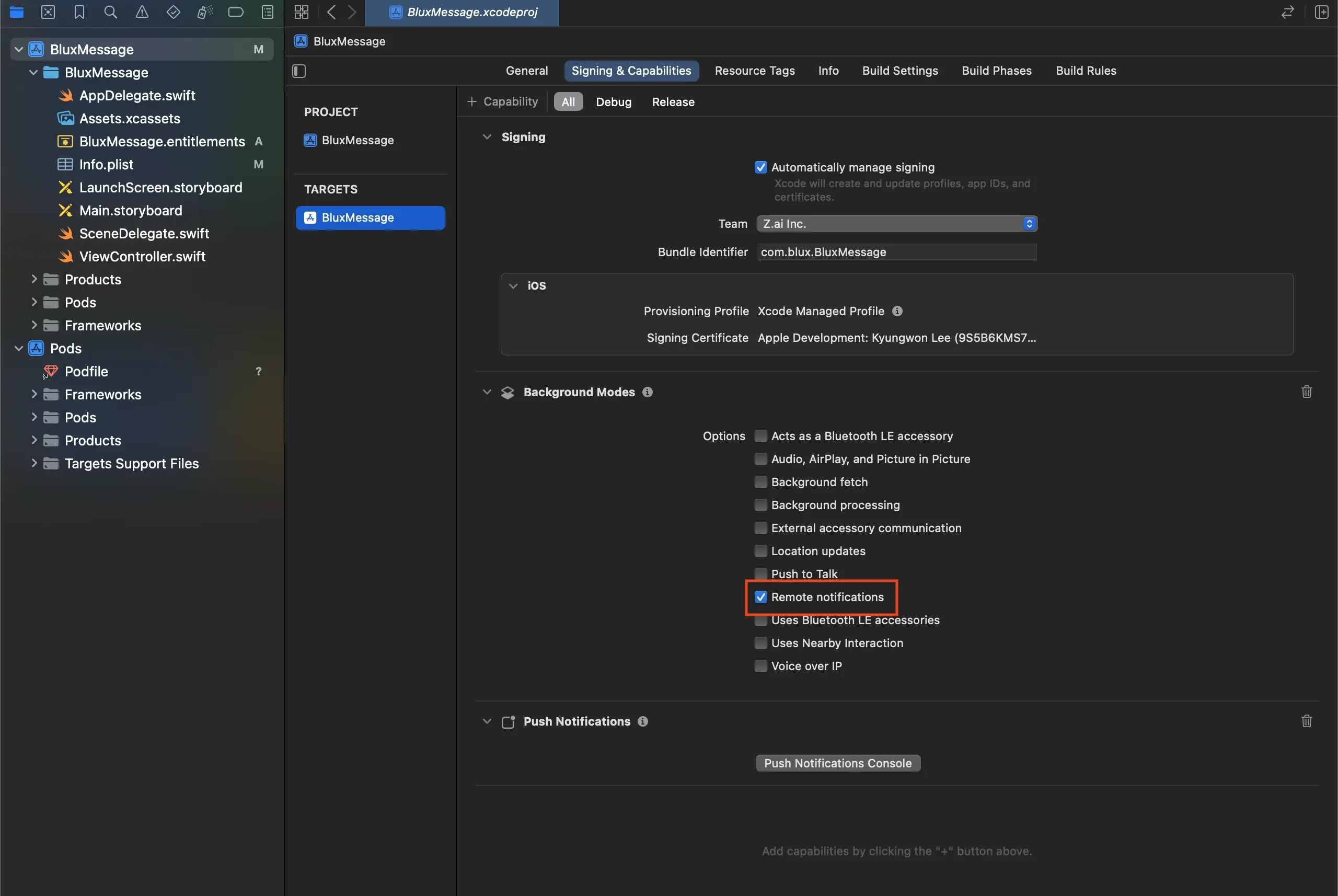Open the Breakpoint navigator icon
Screen dimensions: 1338x896
pos(236,12)
